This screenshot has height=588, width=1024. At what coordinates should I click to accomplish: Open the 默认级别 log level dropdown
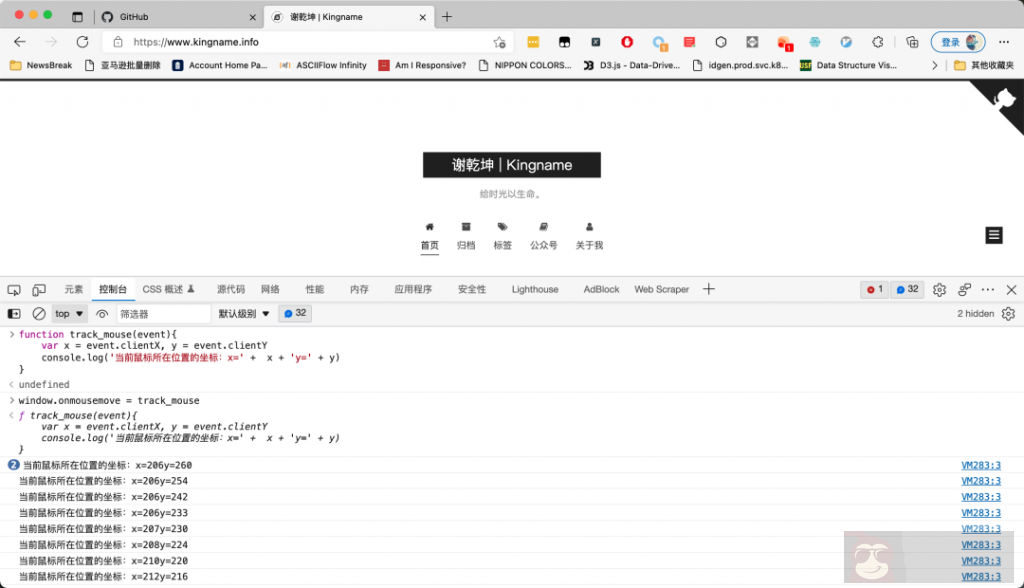tap(244, 314)
